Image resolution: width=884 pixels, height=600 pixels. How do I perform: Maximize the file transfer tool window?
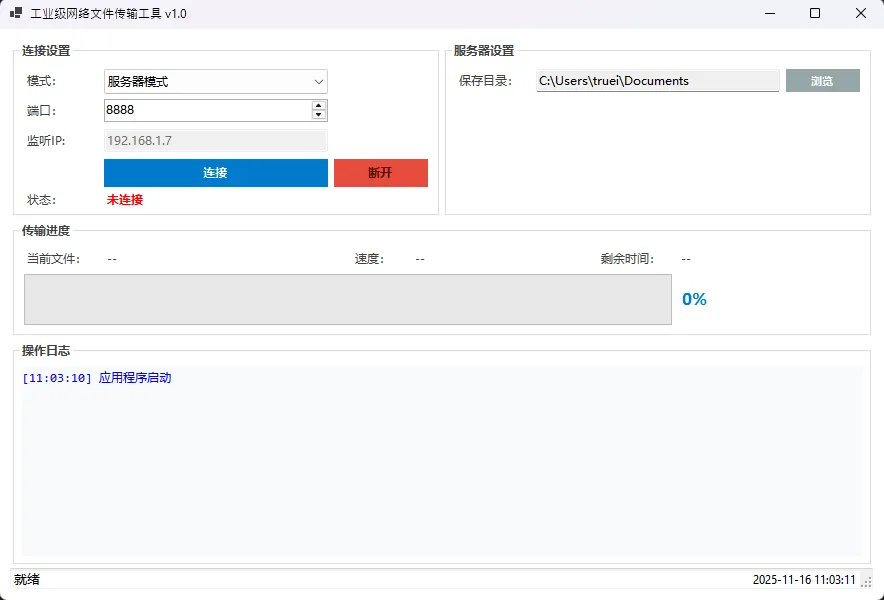click(815, 14)
